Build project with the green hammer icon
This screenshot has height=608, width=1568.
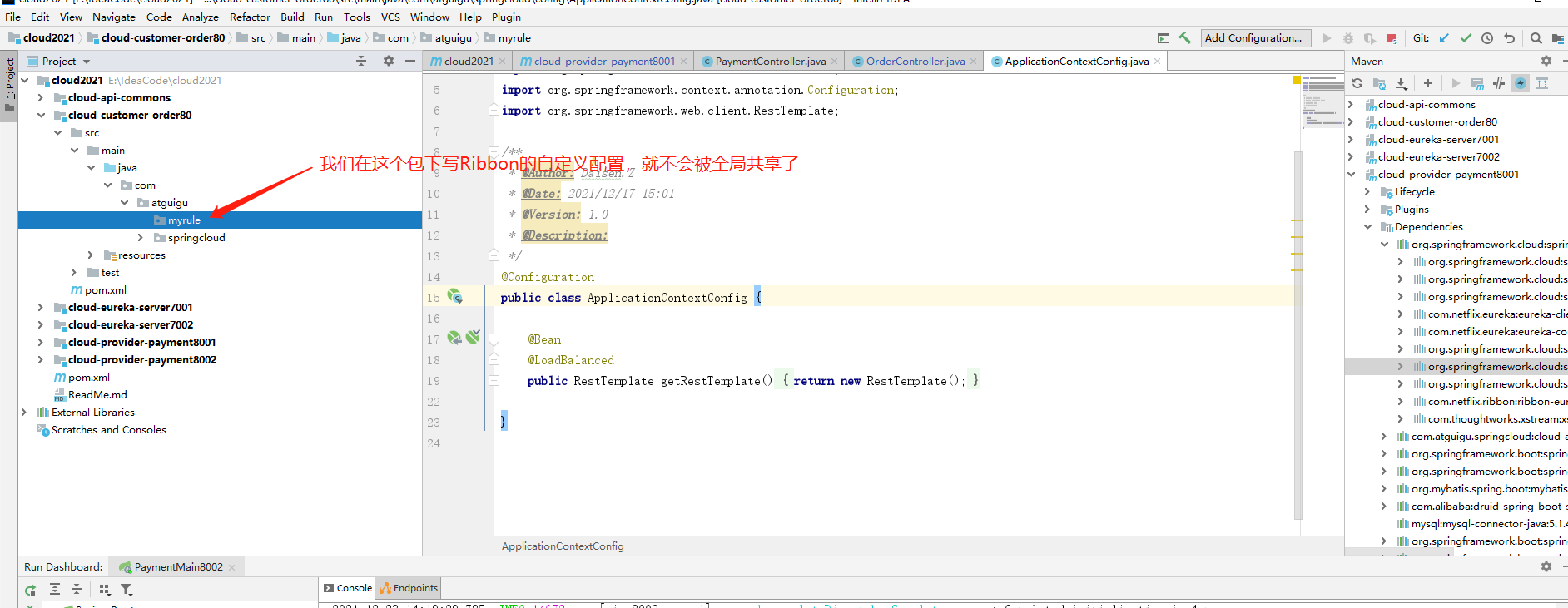point(1184,38)
